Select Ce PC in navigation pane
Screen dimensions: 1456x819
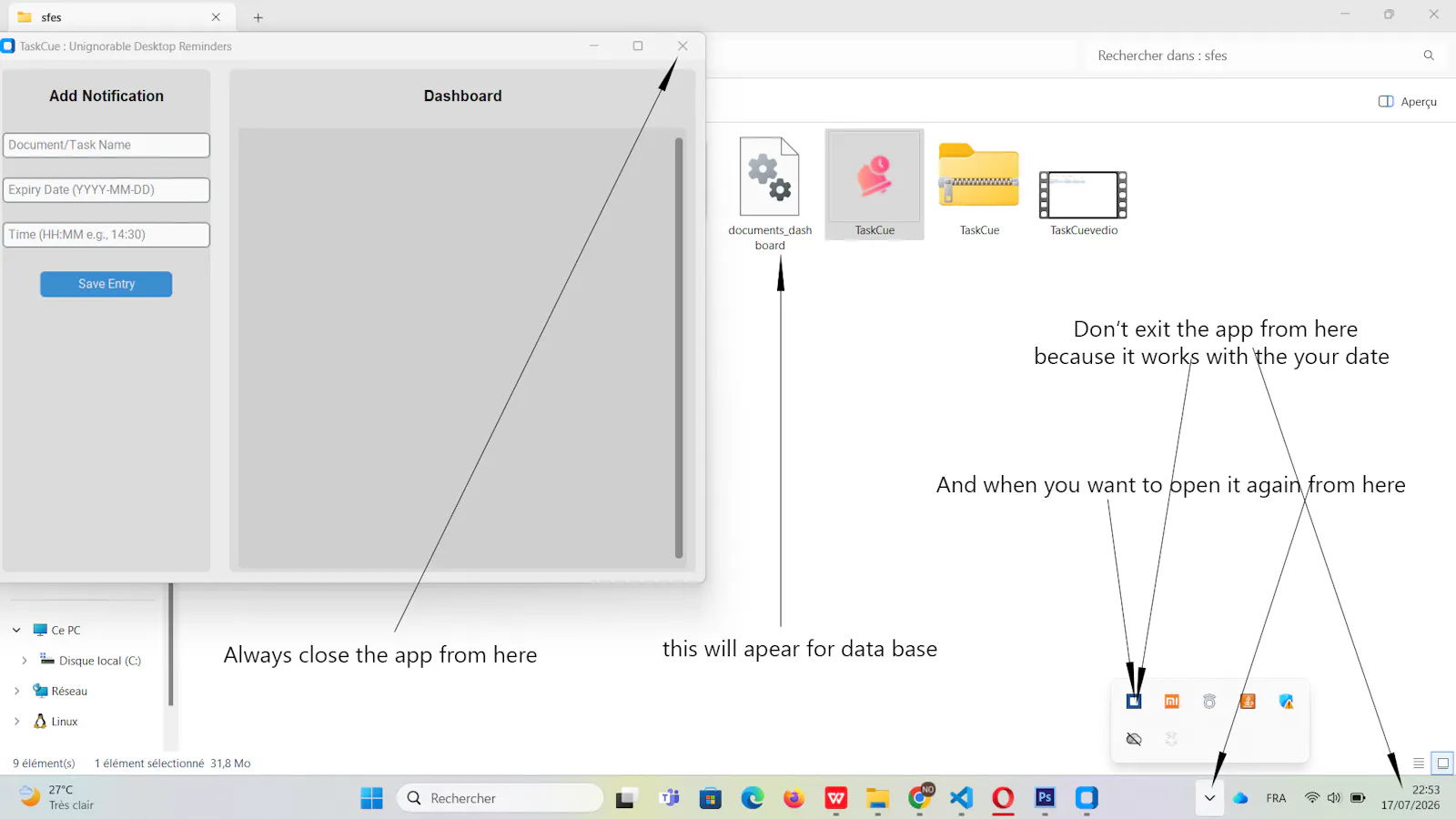[56, 631]
